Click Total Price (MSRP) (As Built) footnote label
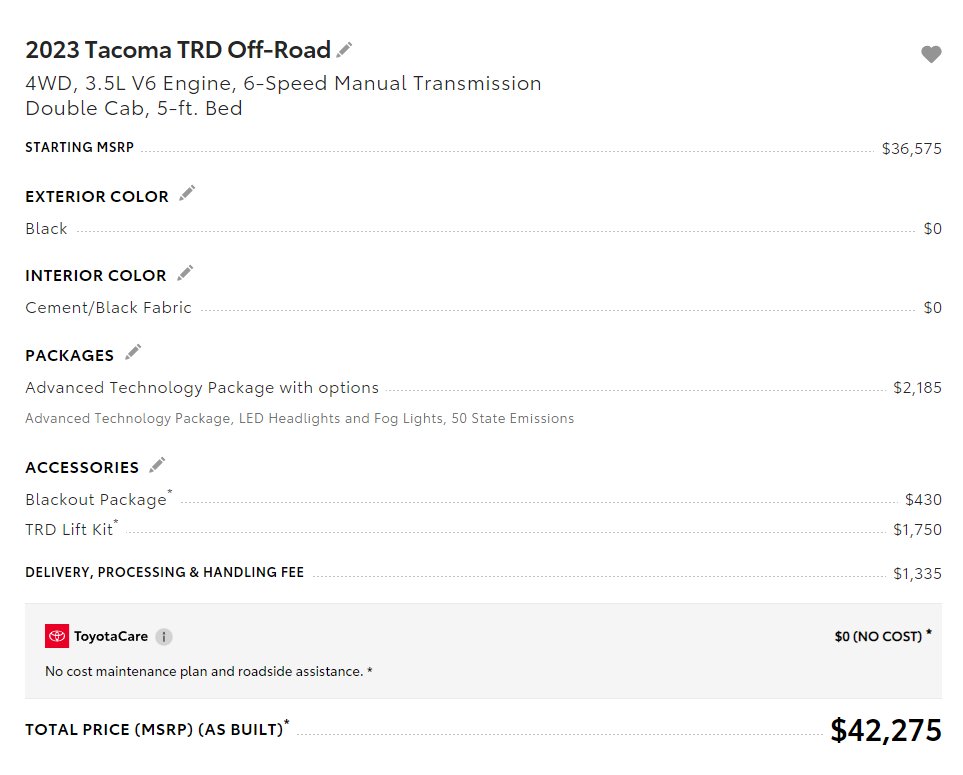Viewport: 963px width, 775px height. point(157,729)
